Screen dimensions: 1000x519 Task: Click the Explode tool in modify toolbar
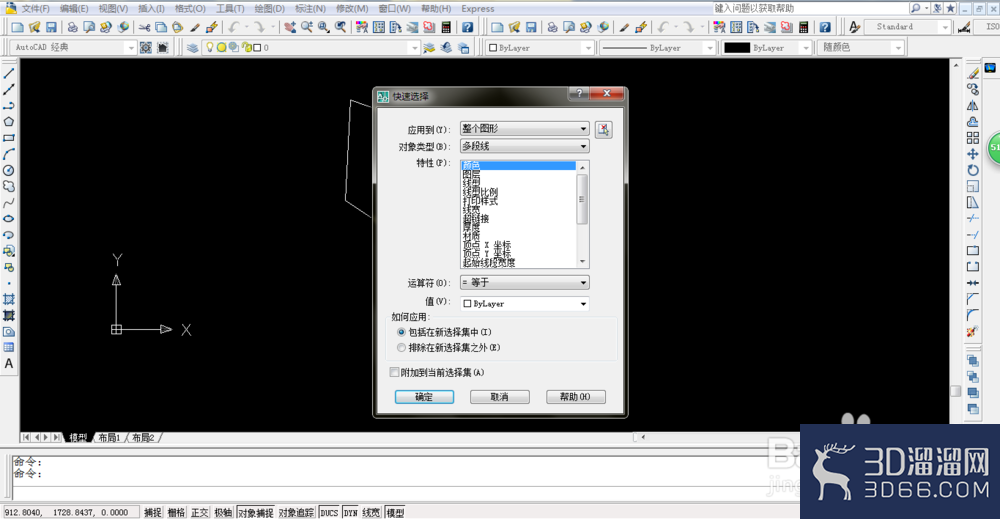973,332
